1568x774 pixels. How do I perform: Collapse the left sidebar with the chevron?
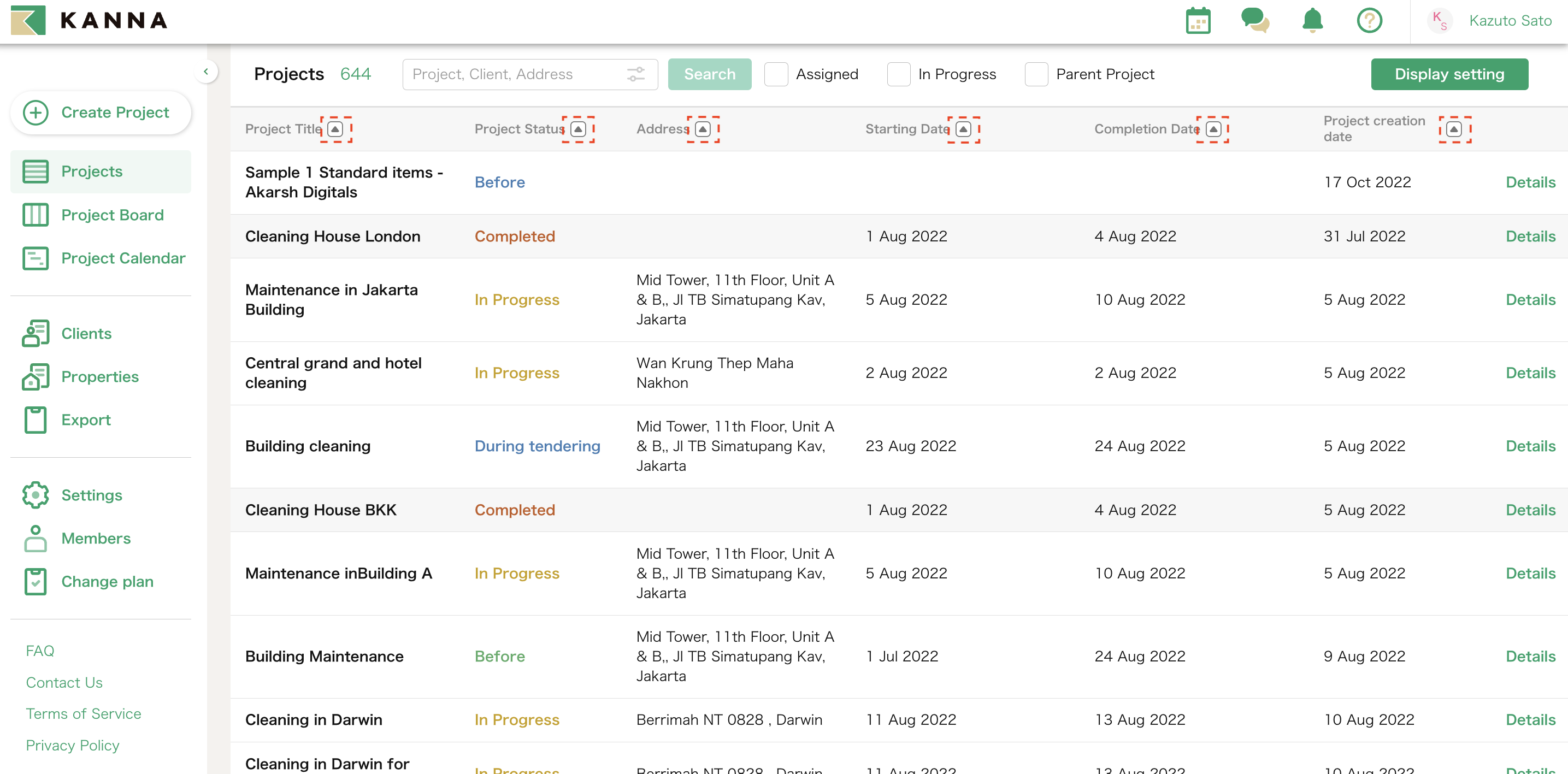coord(206,71)
